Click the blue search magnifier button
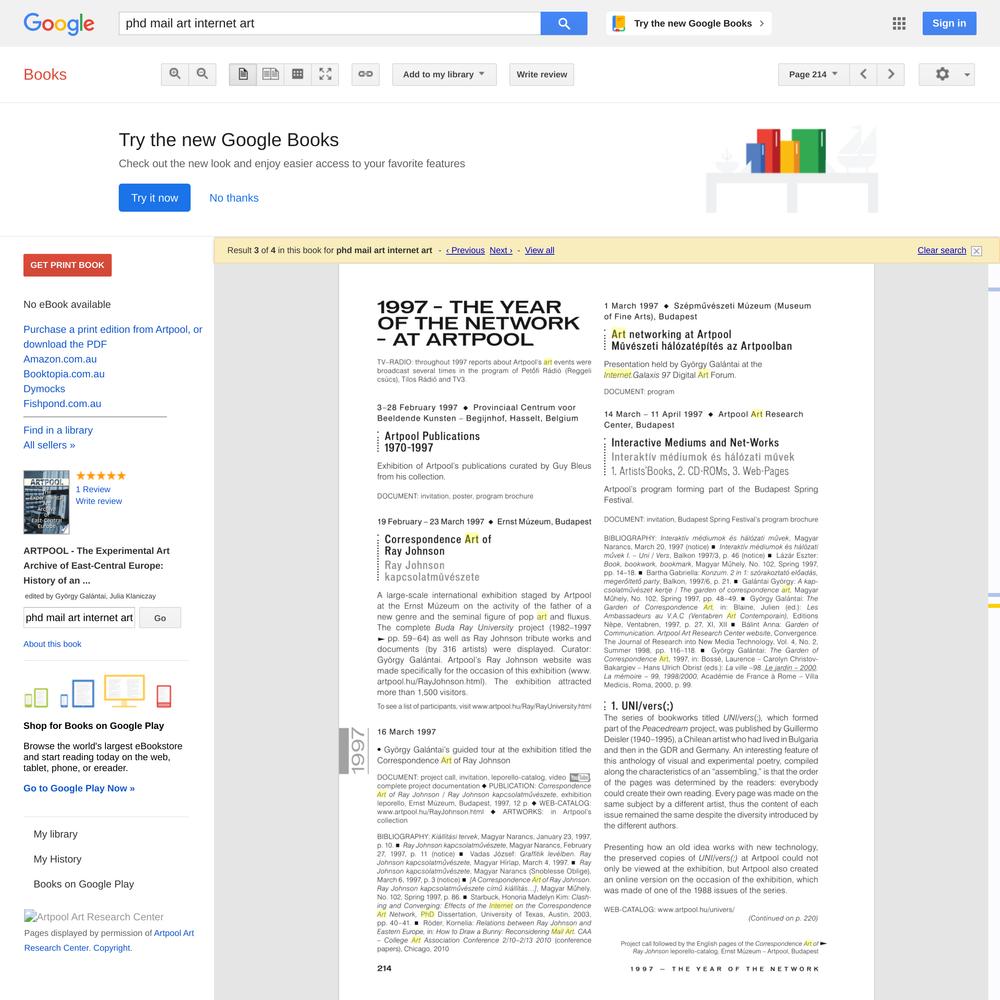The image size is (1000, 1000). 564,24
